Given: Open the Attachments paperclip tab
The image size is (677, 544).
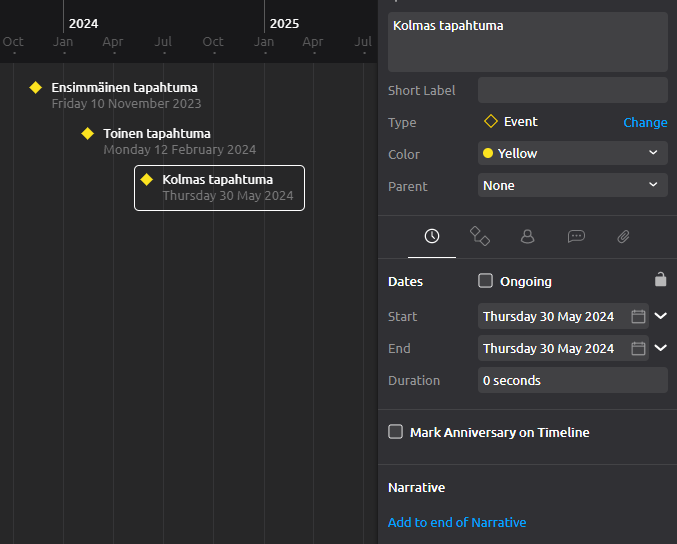Looking at the screenshot, I should [623, 236].
